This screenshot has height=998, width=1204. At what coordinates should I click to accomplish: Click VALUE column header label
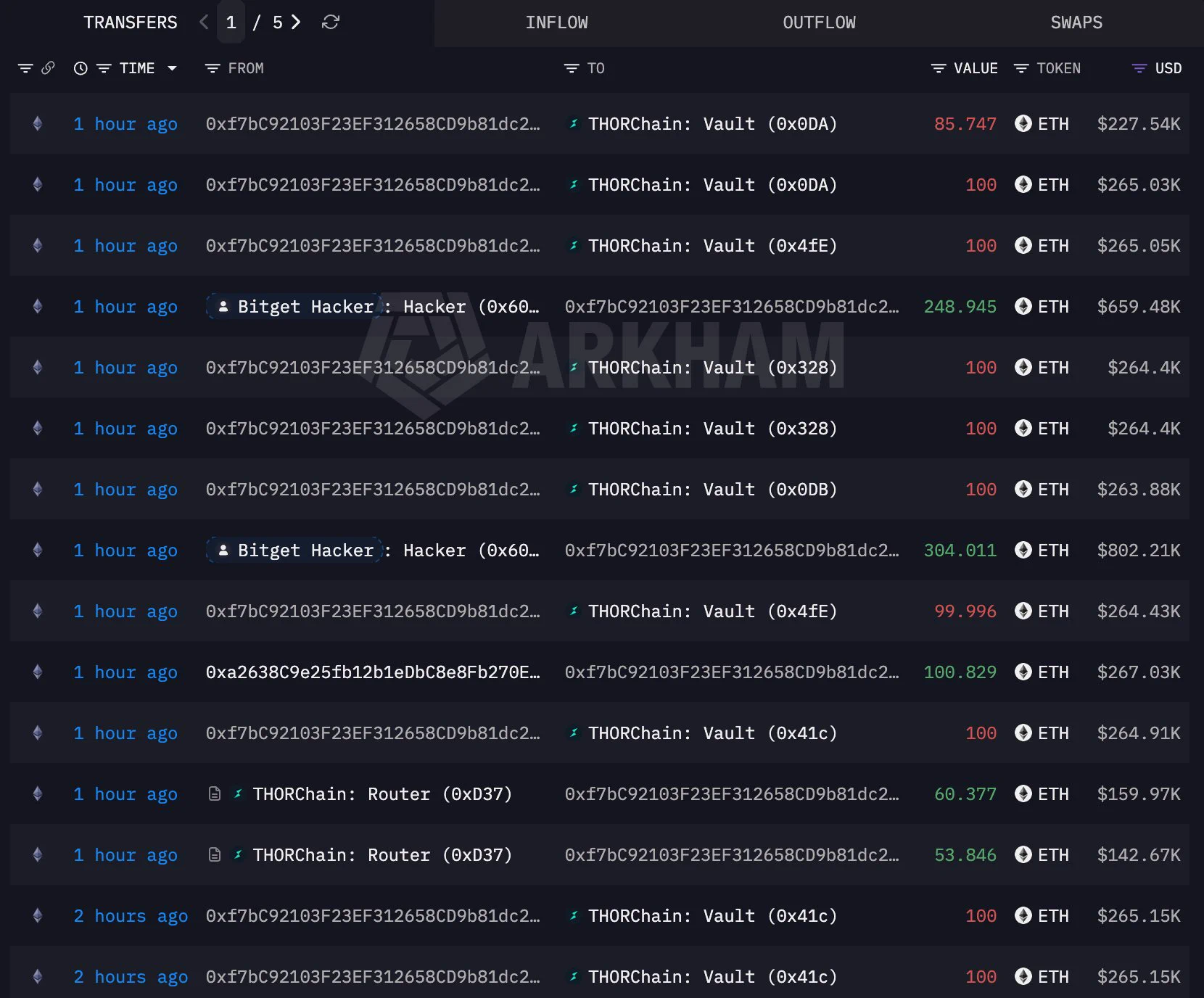coord(976,68)
